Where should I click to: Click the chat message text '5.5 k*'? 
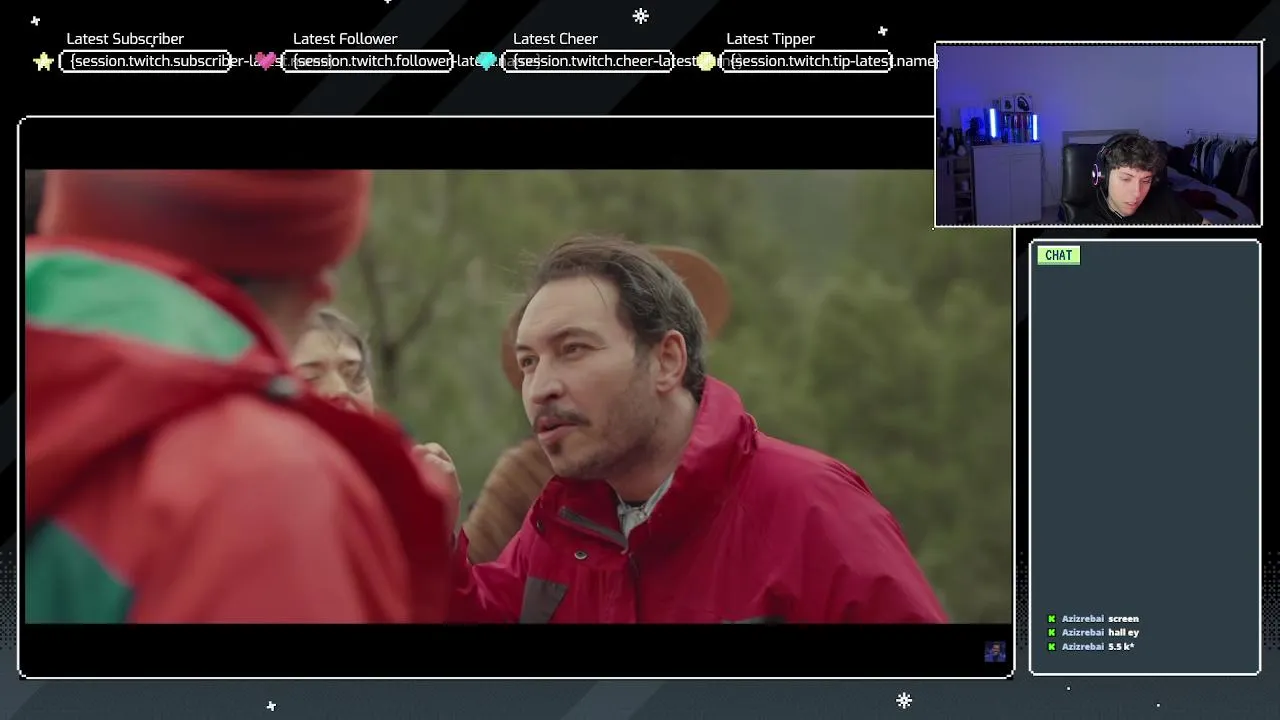[1121, 647]
